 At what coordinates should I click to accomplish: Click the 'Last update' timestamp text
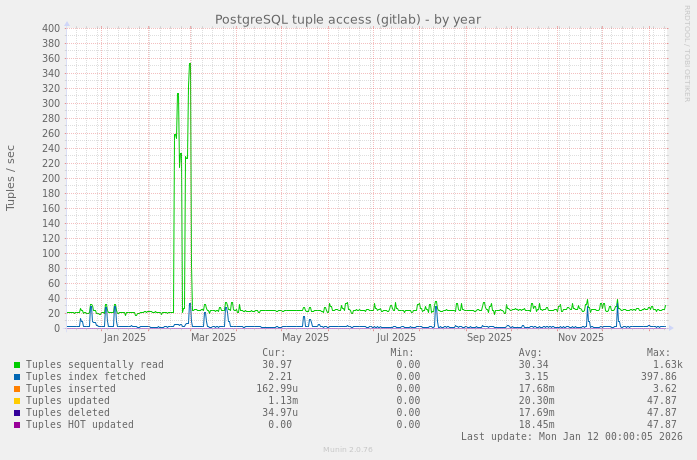(572, 436)
